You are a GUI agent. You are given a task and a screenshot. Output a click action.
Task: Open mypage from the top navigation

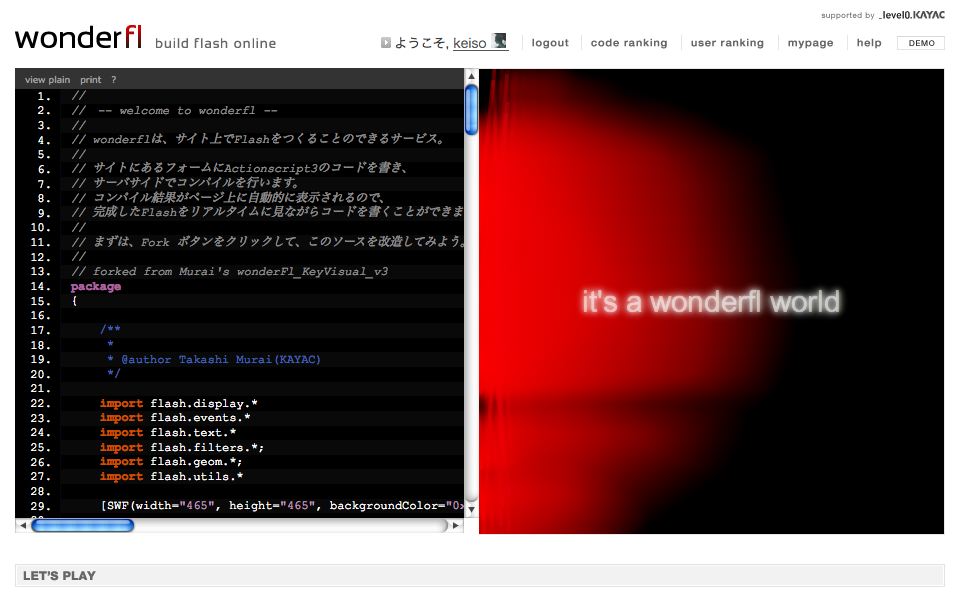(810, 43)
